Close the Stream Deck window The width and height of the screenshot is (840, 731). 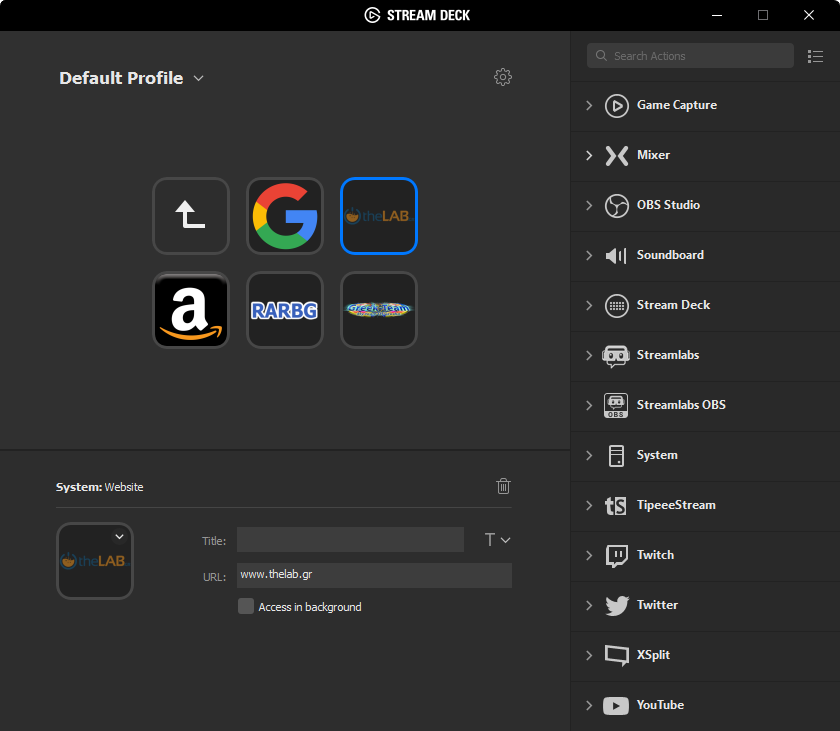click(809, 15)
